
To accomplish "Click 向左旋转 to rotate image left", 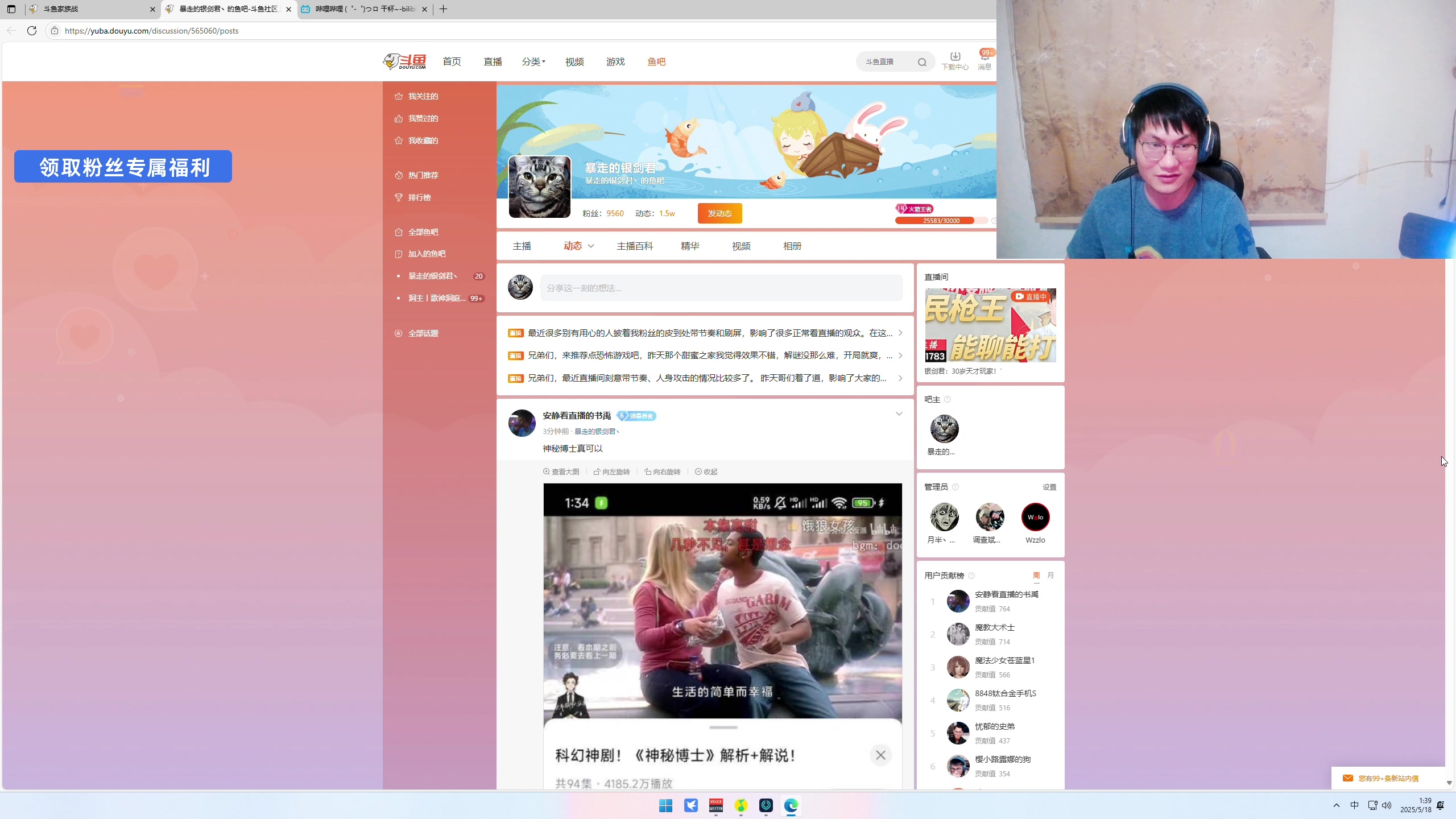I will tap(611, 471).
